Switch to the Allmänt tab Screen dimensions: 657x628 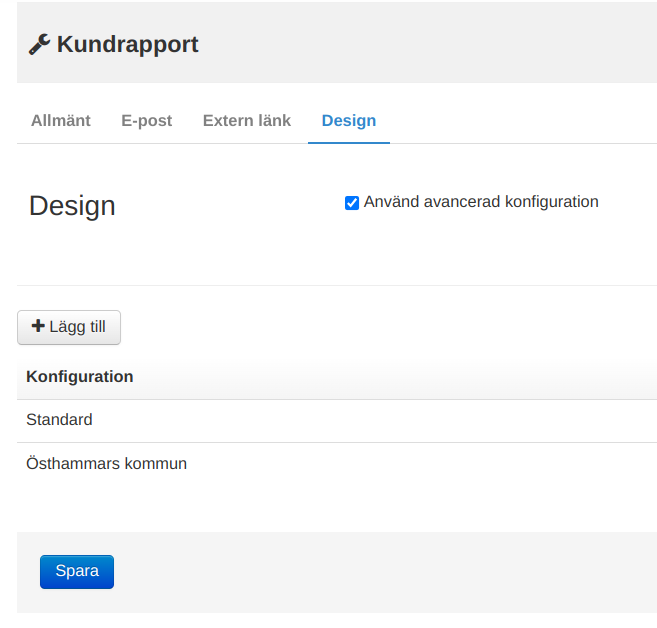point(61,121)
